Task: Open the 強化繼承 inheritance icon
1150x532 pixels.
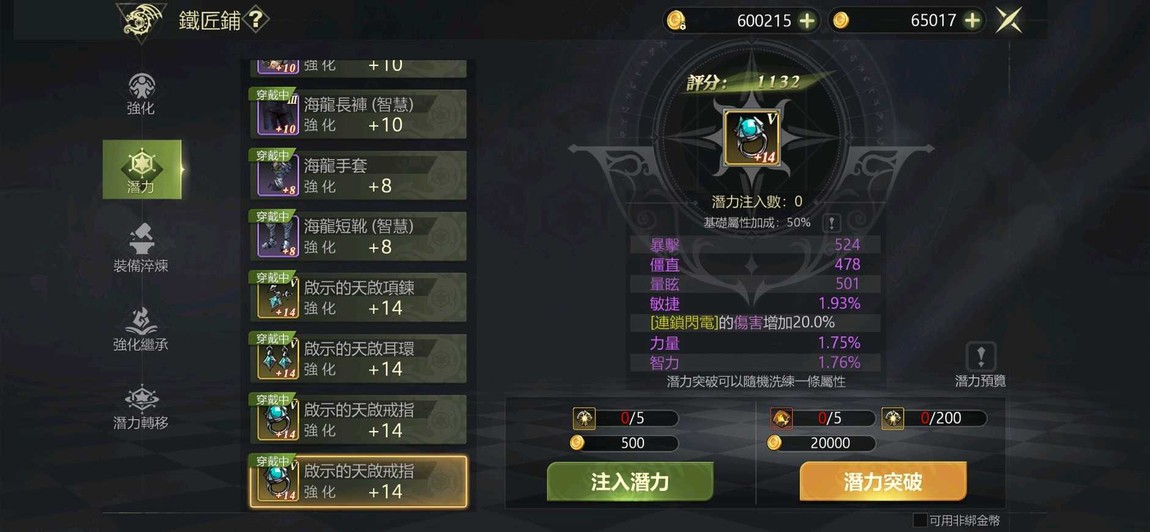Action: [x=141, y=327]
